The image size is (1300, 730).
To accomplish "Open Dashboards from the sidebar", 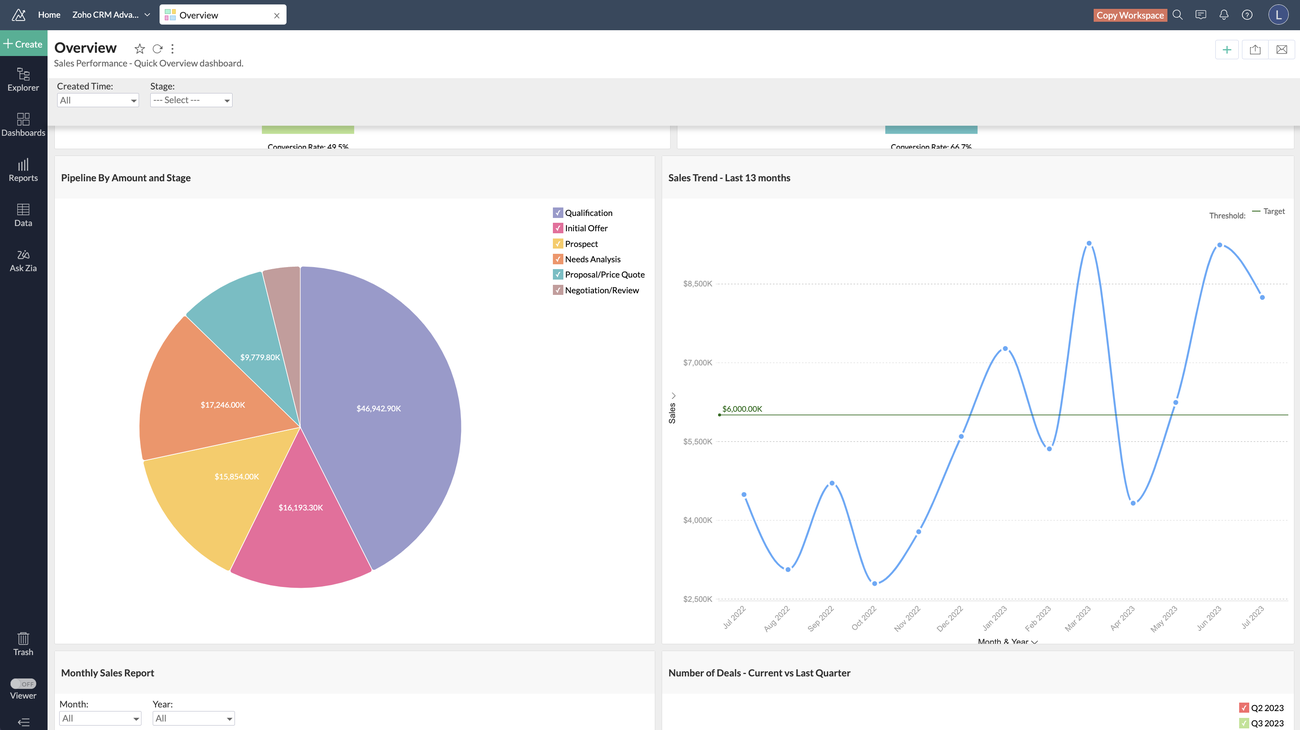I will click(23, 124).
